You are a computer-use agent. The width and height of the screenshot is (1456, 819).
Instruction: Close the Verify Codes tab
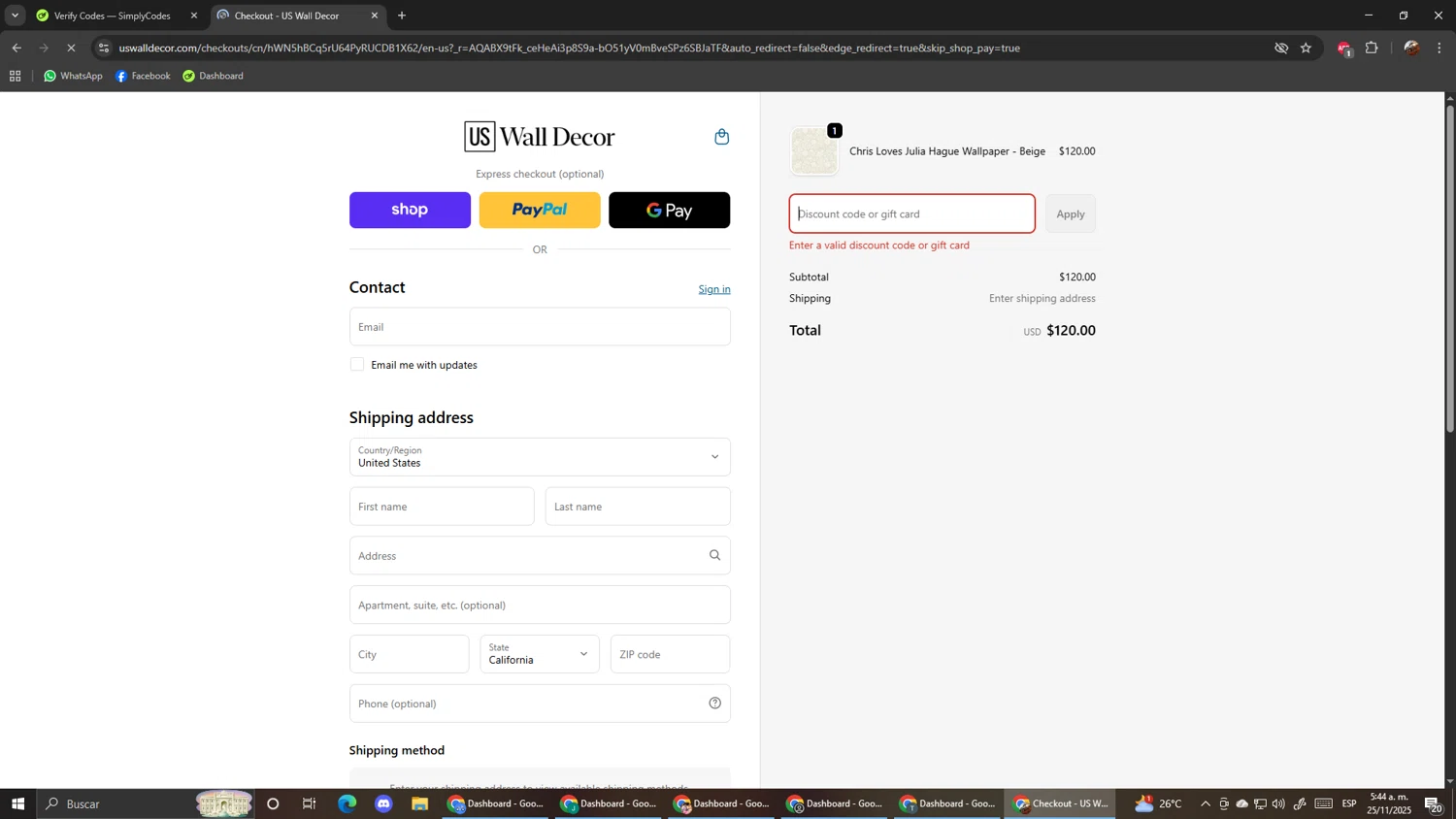[193, 16]
